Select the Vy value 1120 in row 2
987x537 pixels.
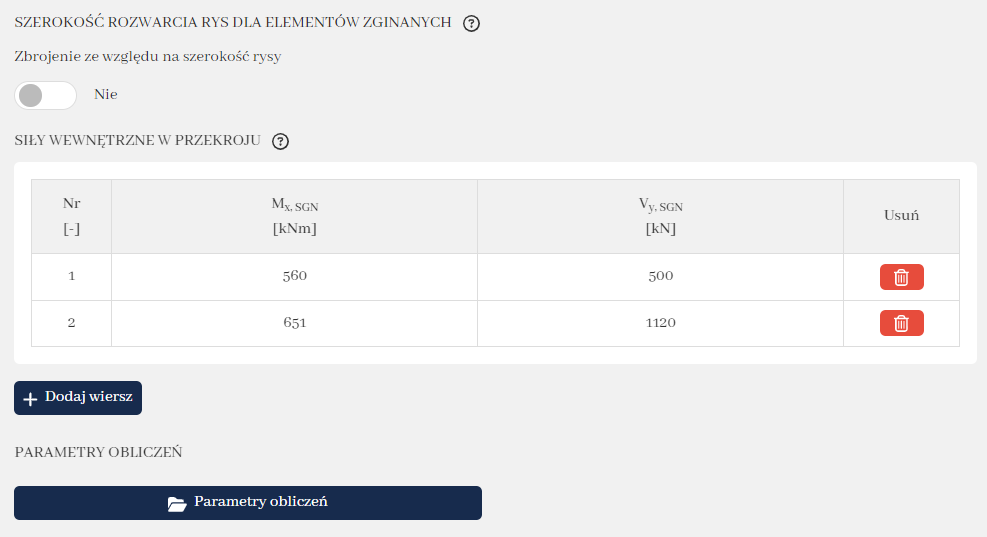(x=660, y=323)
